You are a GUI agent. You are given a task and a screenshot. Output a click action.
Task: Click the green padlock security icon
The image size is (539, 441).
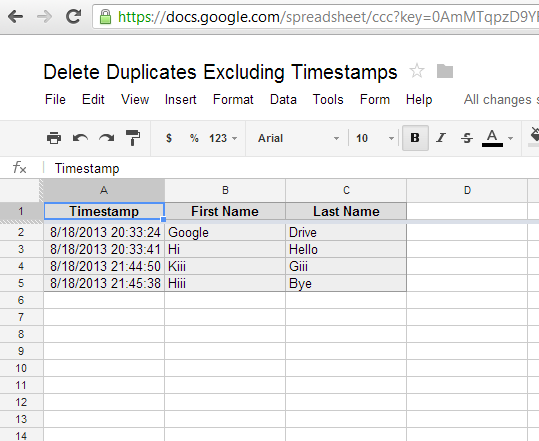point(106,17)
